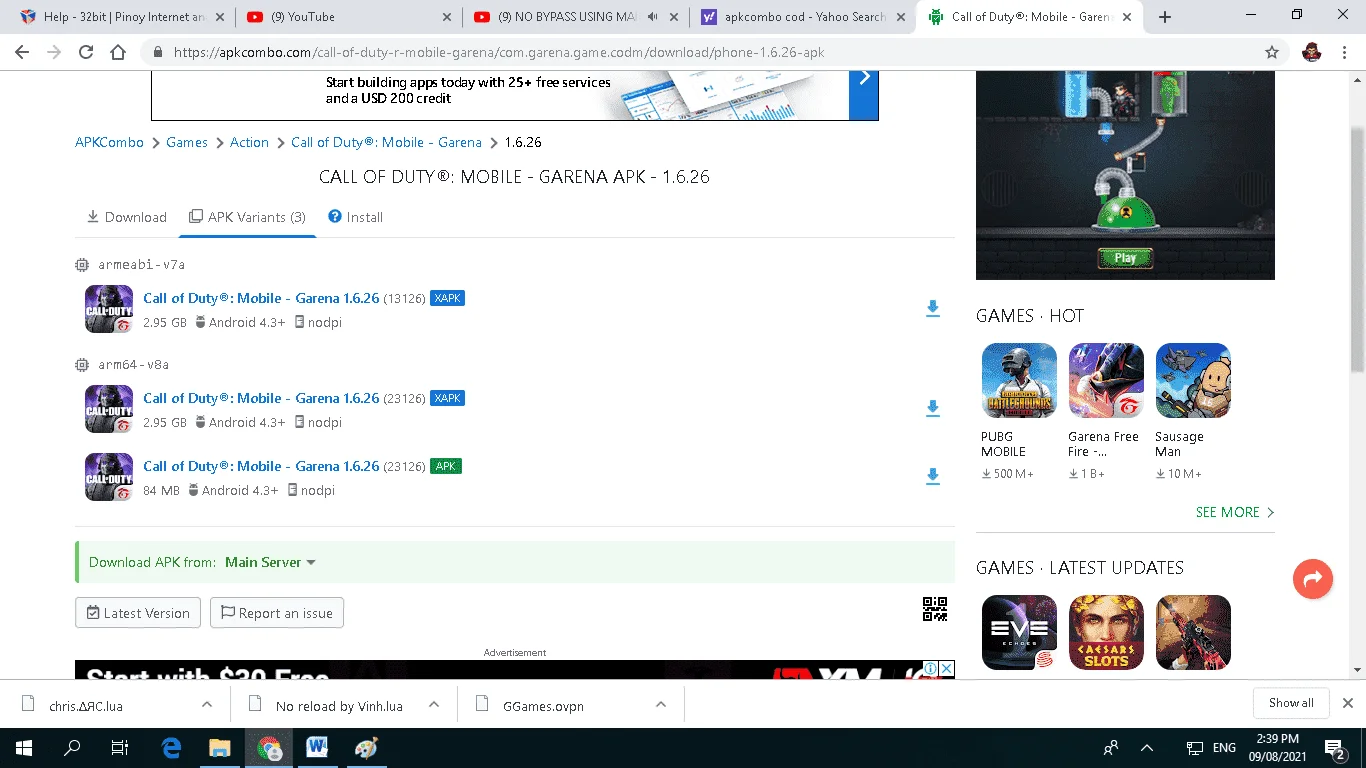Open Sausage Man app icon

pyautogui.click(x=1193, y=381)
